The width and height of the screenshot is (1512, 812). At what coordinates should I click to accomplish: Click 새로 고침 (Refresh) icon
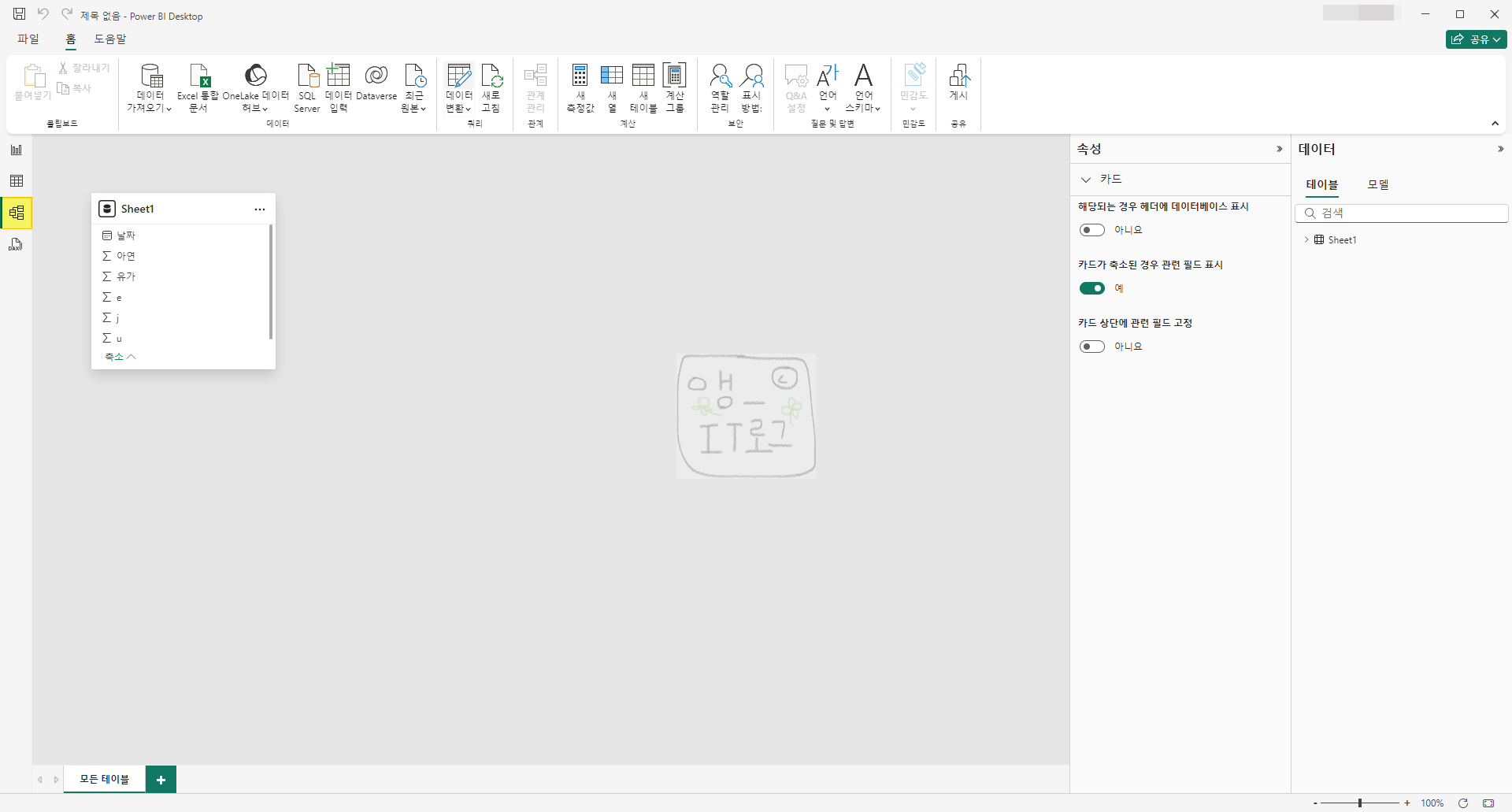491,88
